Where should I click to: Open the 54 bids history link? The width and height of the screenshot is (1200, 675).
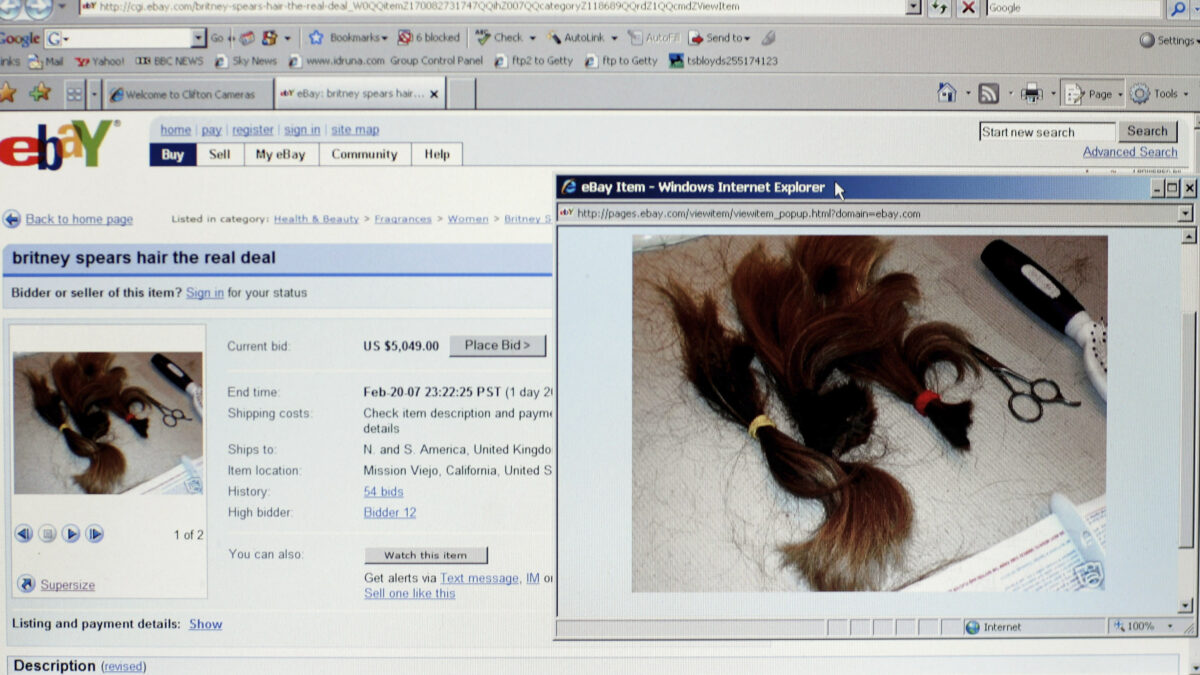(x=383, y=491)
